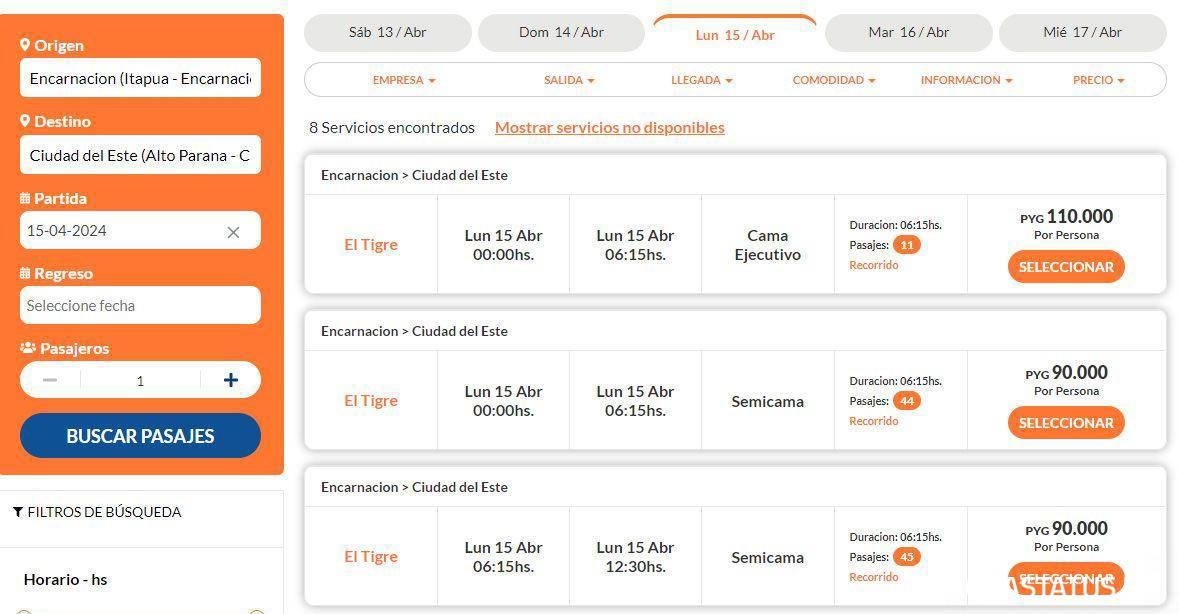The height and width of the screenshot is (614, 1179).
Task: Decrease passenger count with minus button
Action: 50,380
